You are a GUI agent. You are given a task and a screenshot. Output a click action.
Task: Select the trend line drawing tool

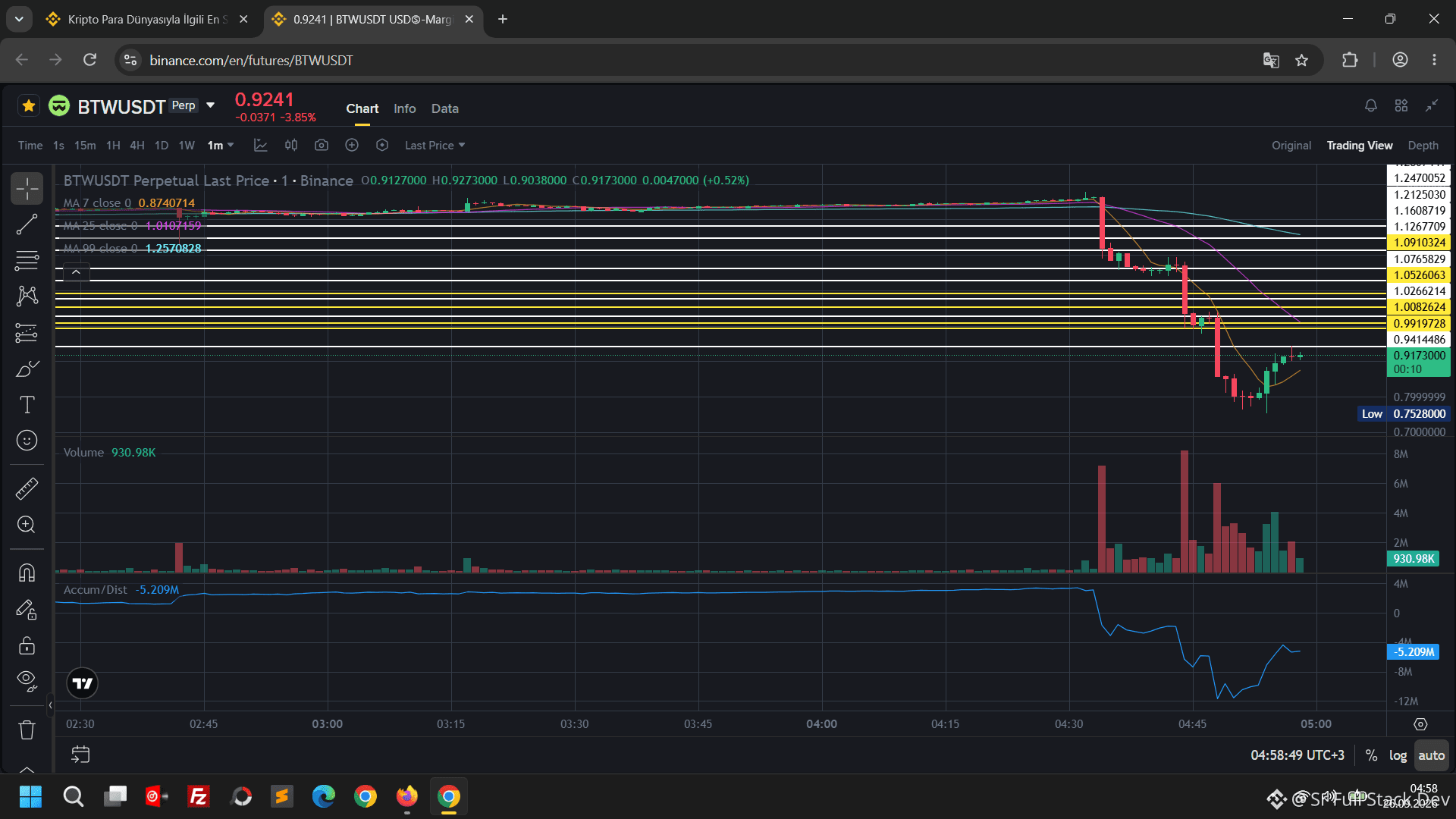[27, 224]
